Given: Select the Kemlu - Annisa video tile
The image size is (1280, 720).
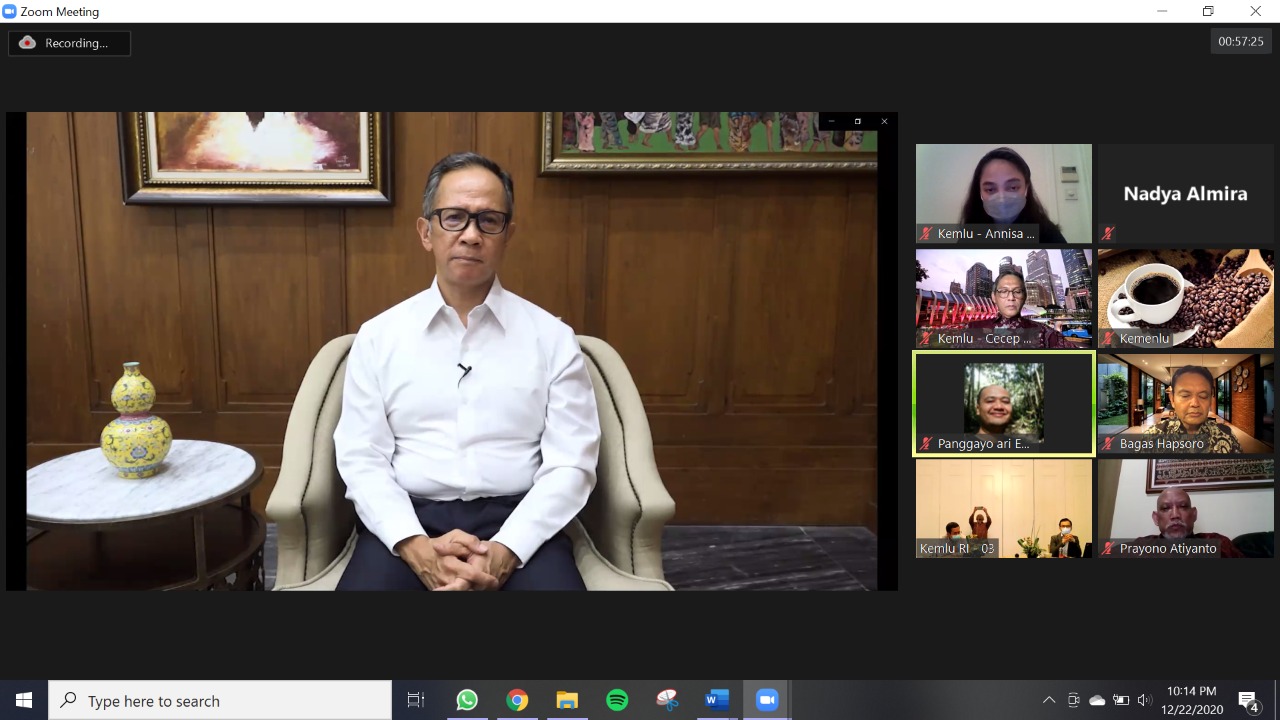Looking at the screenshot, I should (x=1004, y=193).
